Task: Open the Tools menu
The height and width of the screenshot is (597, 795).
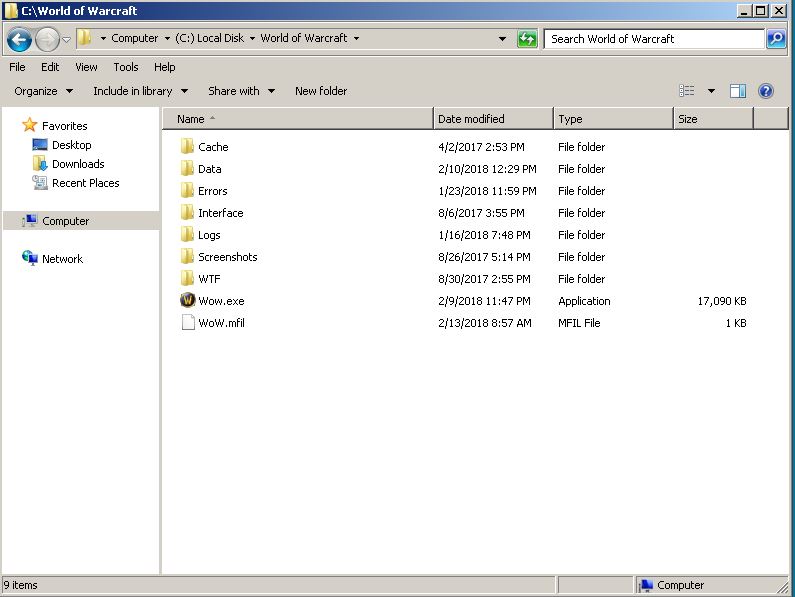Action: click(x=126, y=67)
